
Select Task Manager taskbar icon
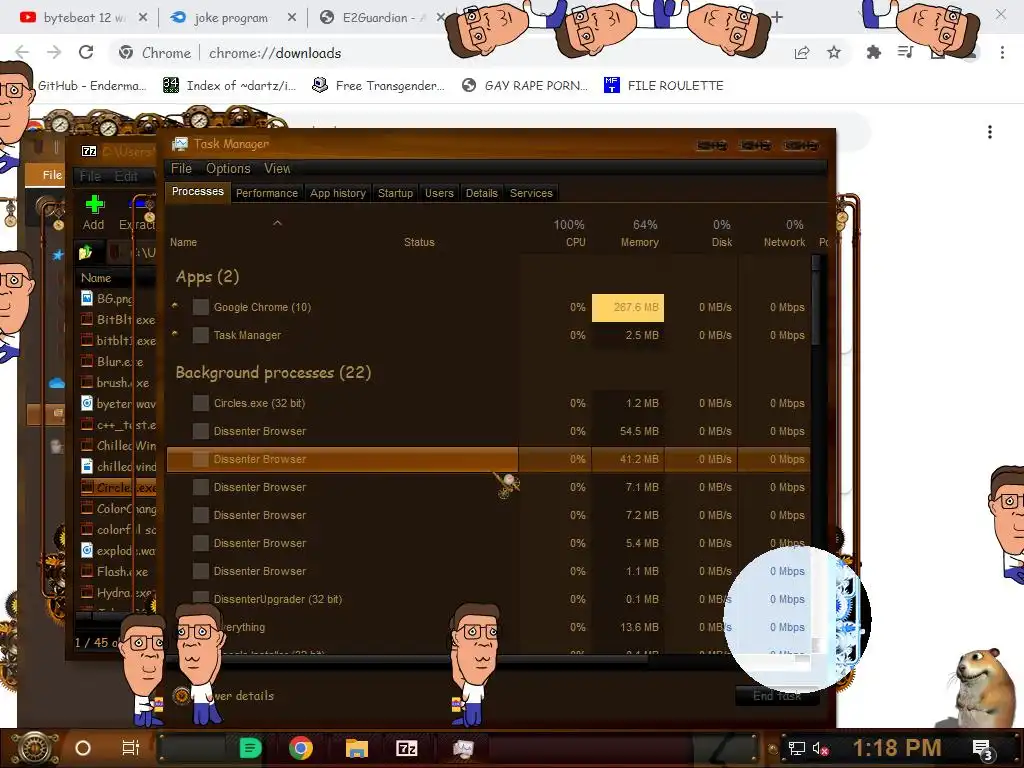coord(463,748)
